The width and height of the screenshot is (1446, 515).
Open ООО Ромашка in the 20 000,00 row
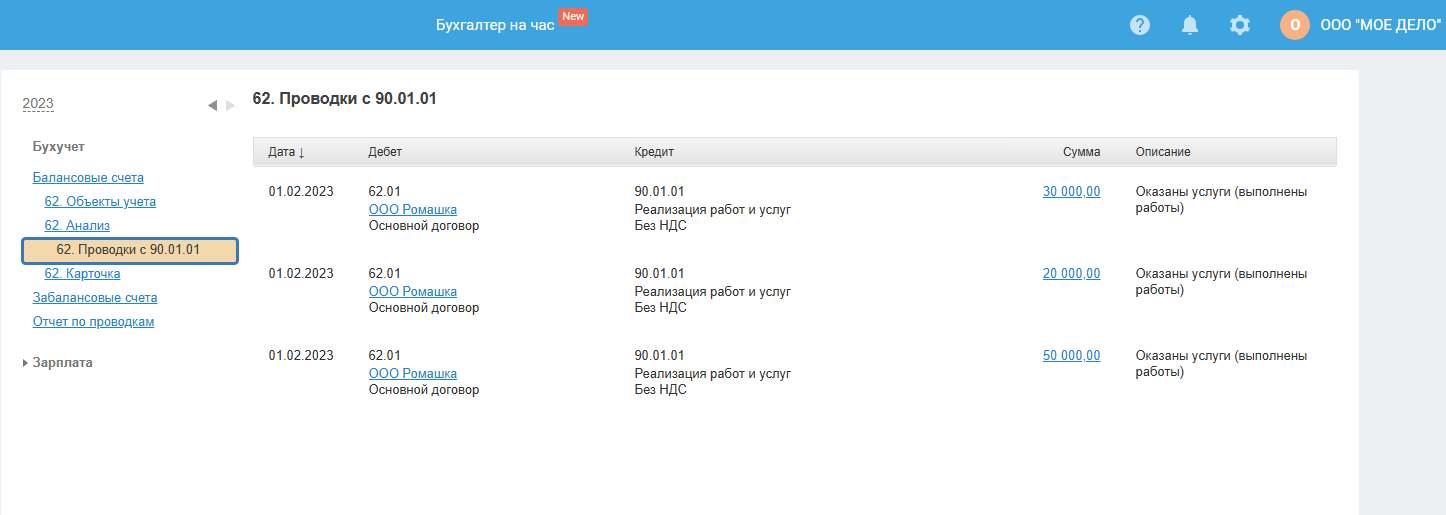point(413,291)
